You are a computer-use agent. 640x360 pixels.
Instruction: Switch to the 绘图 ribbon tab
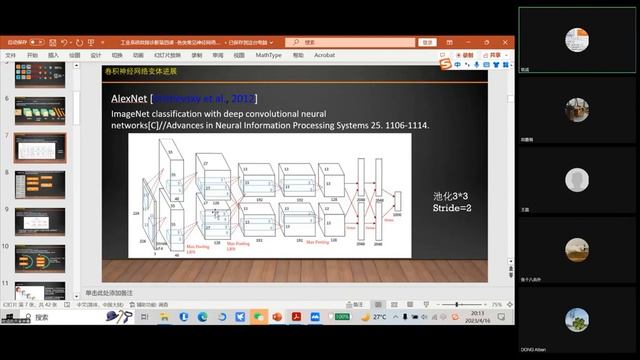coord(74,55)
